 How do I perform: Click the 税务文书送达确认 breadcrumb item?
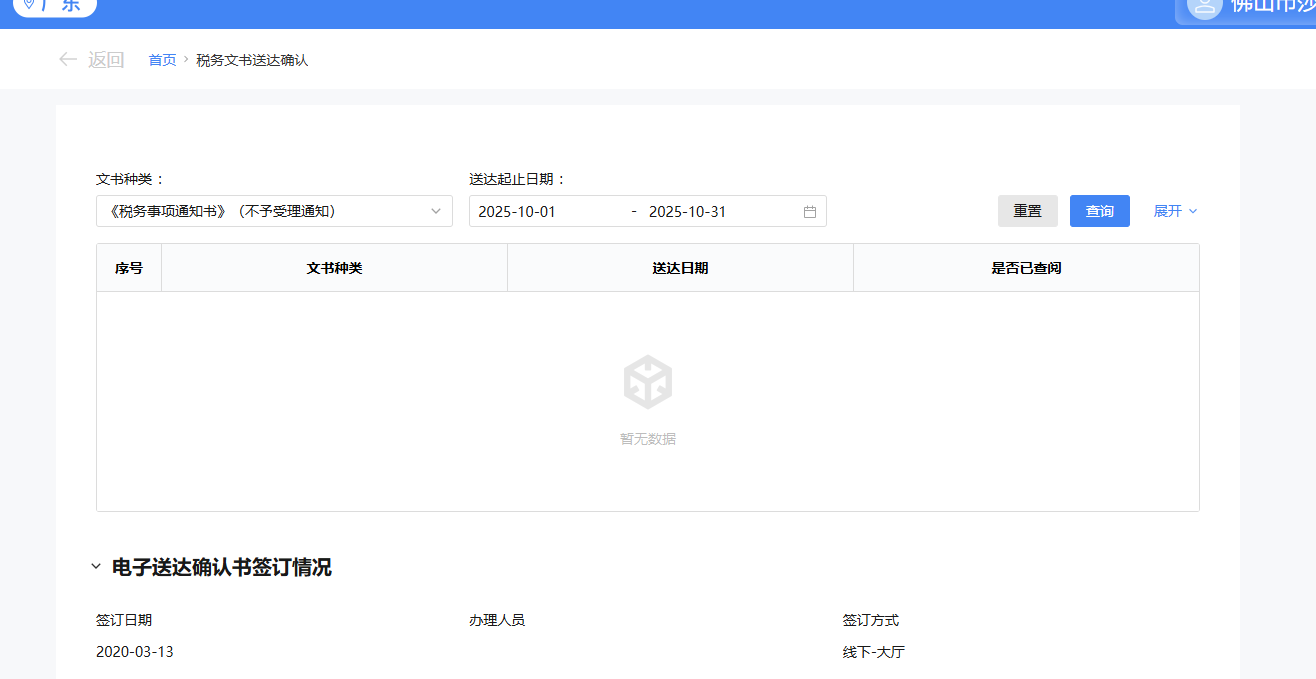[252, 60]
